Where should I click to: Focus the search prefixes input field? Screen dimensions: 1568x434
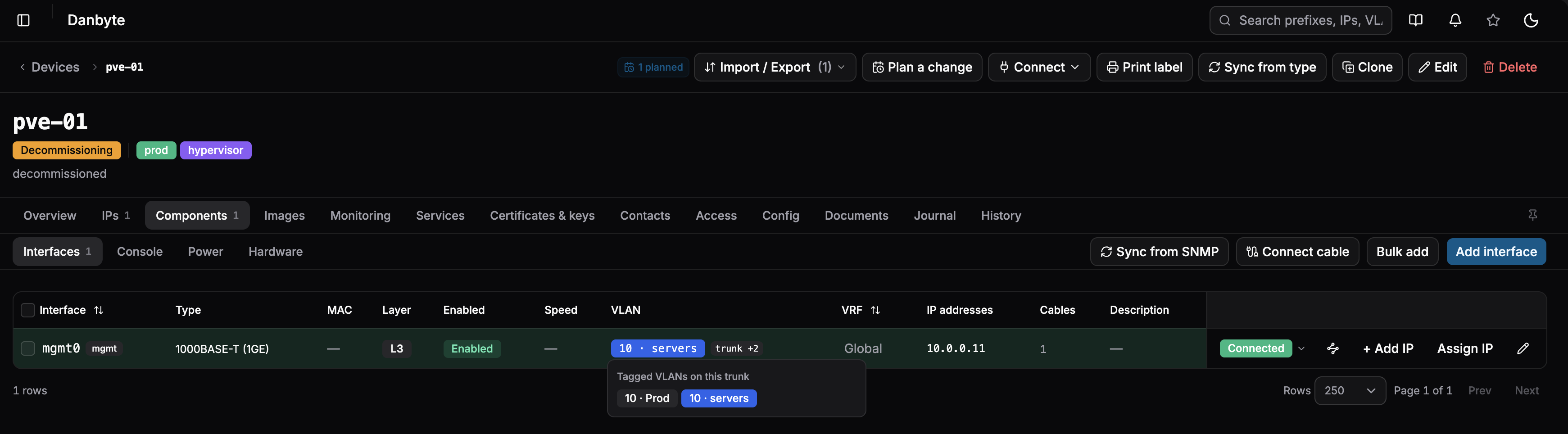[x=1300, y=20]
